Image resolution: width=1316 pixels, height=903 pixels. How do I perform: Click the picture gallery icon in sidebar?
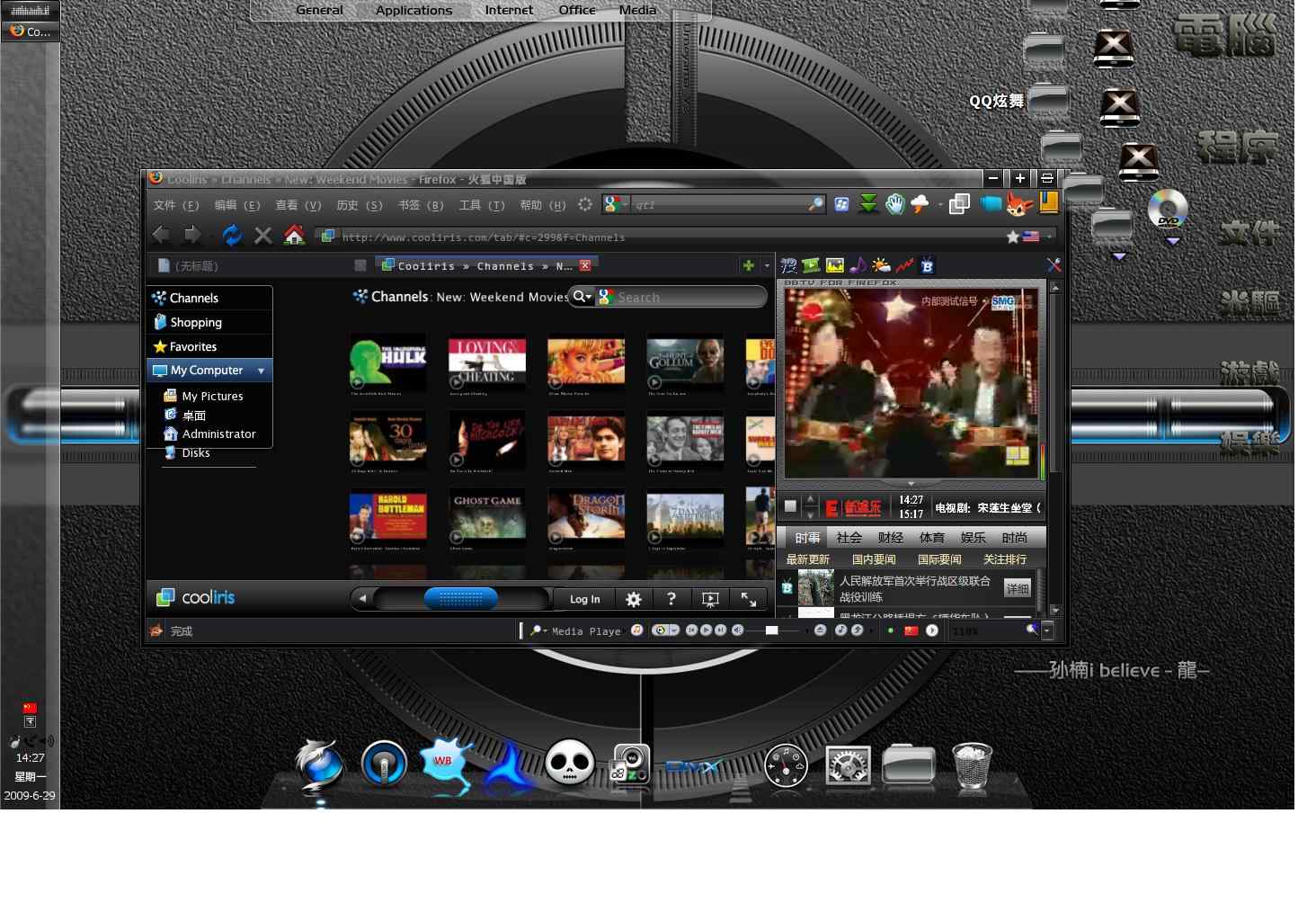[835, 265]
